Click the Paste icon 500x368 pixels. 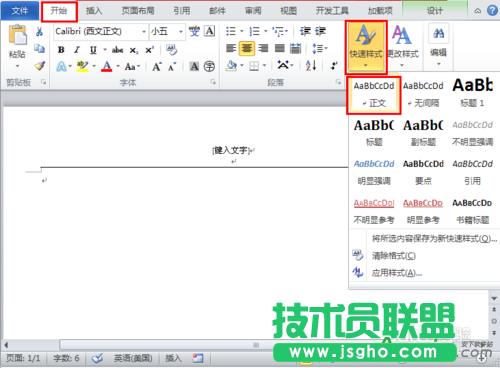coord(17,35)
